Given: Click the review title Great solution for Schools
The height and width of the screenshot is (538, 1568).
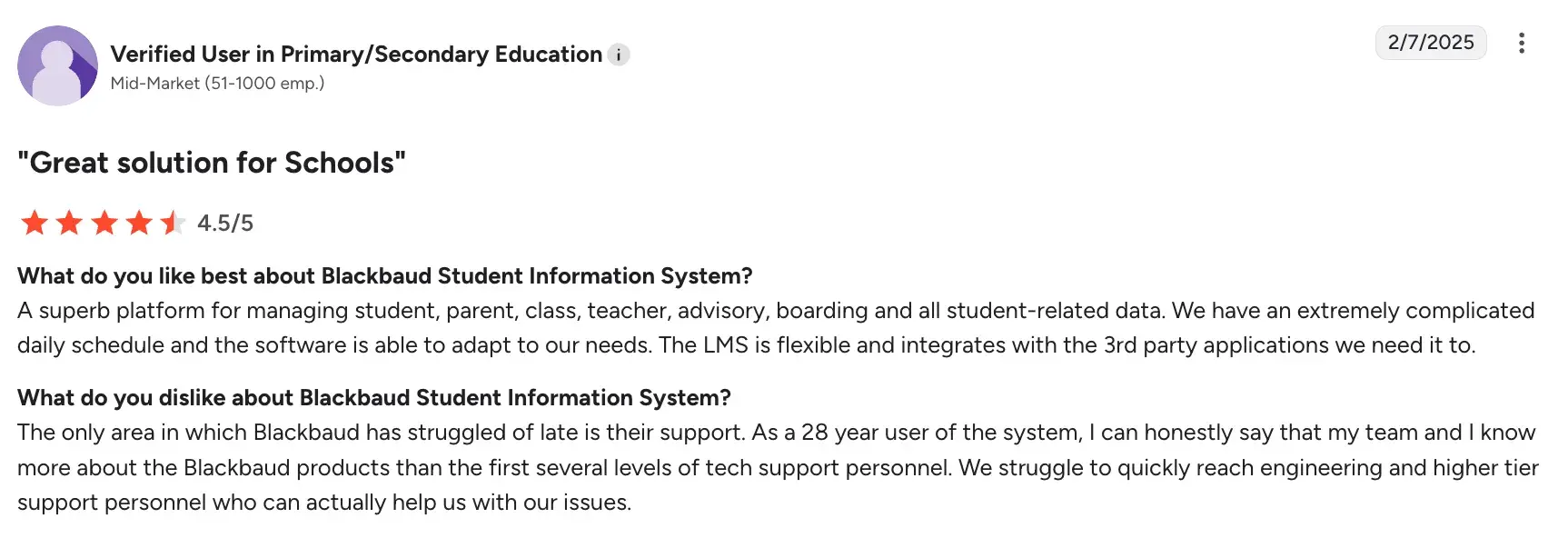Looking at the screenshot, I should click(x=211, y=163).
